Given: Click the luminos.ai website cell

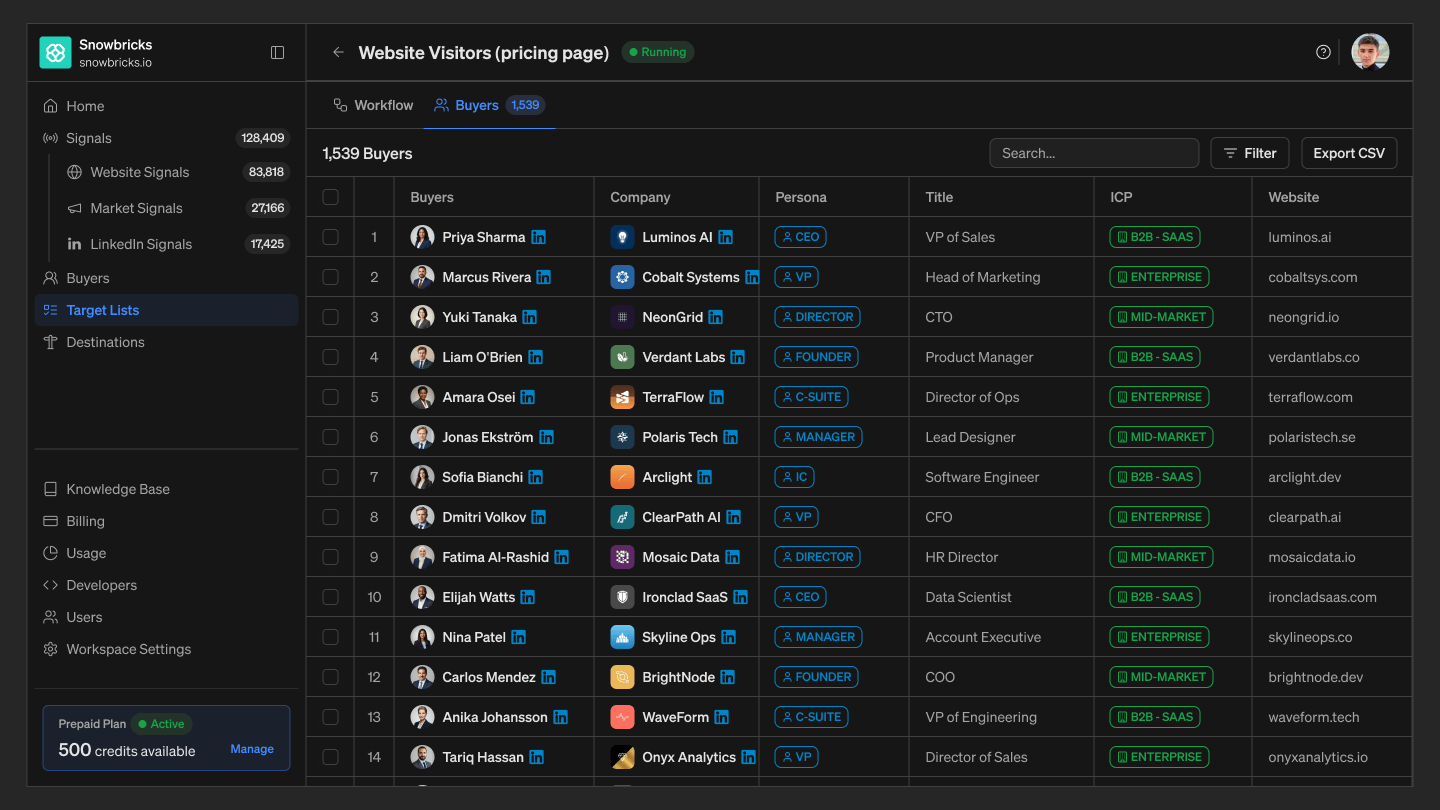Looking at the screenshot, I should (1299, 237).
